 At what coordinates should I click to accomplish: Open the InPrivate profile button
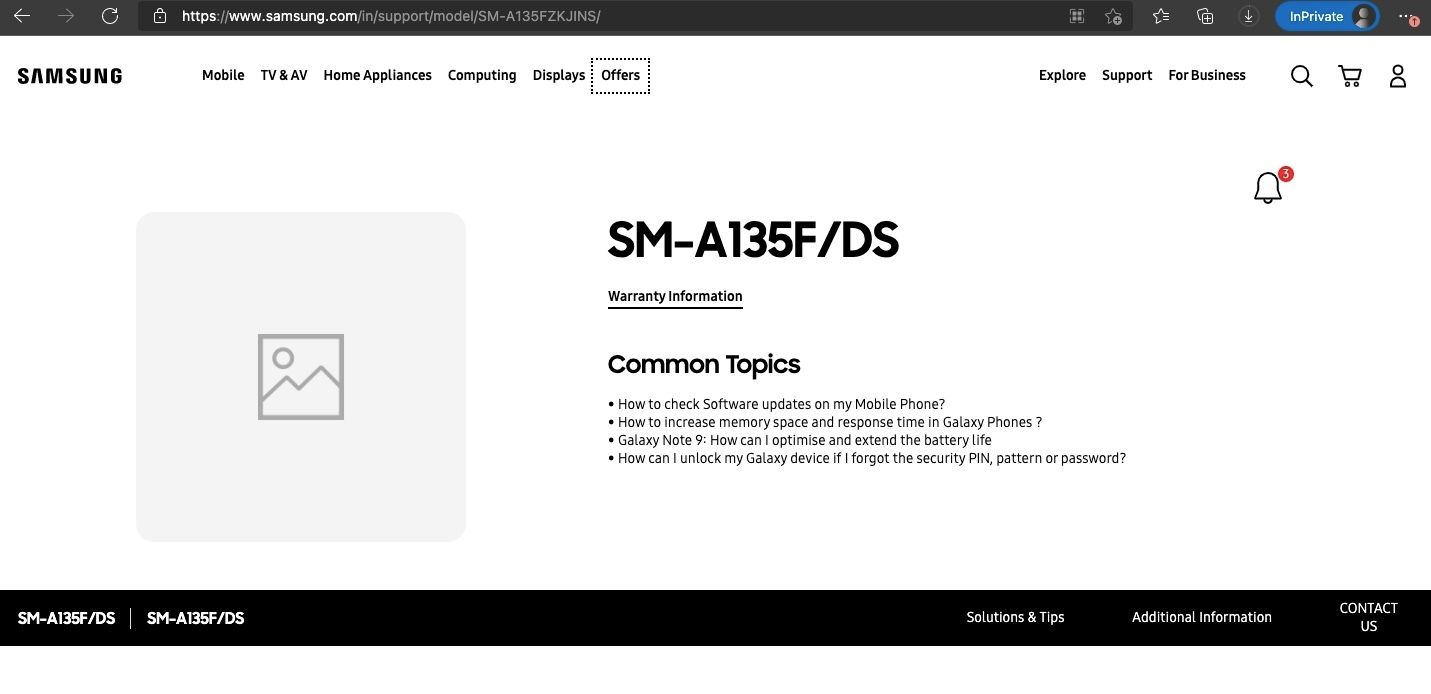[x=1327, y=16]
